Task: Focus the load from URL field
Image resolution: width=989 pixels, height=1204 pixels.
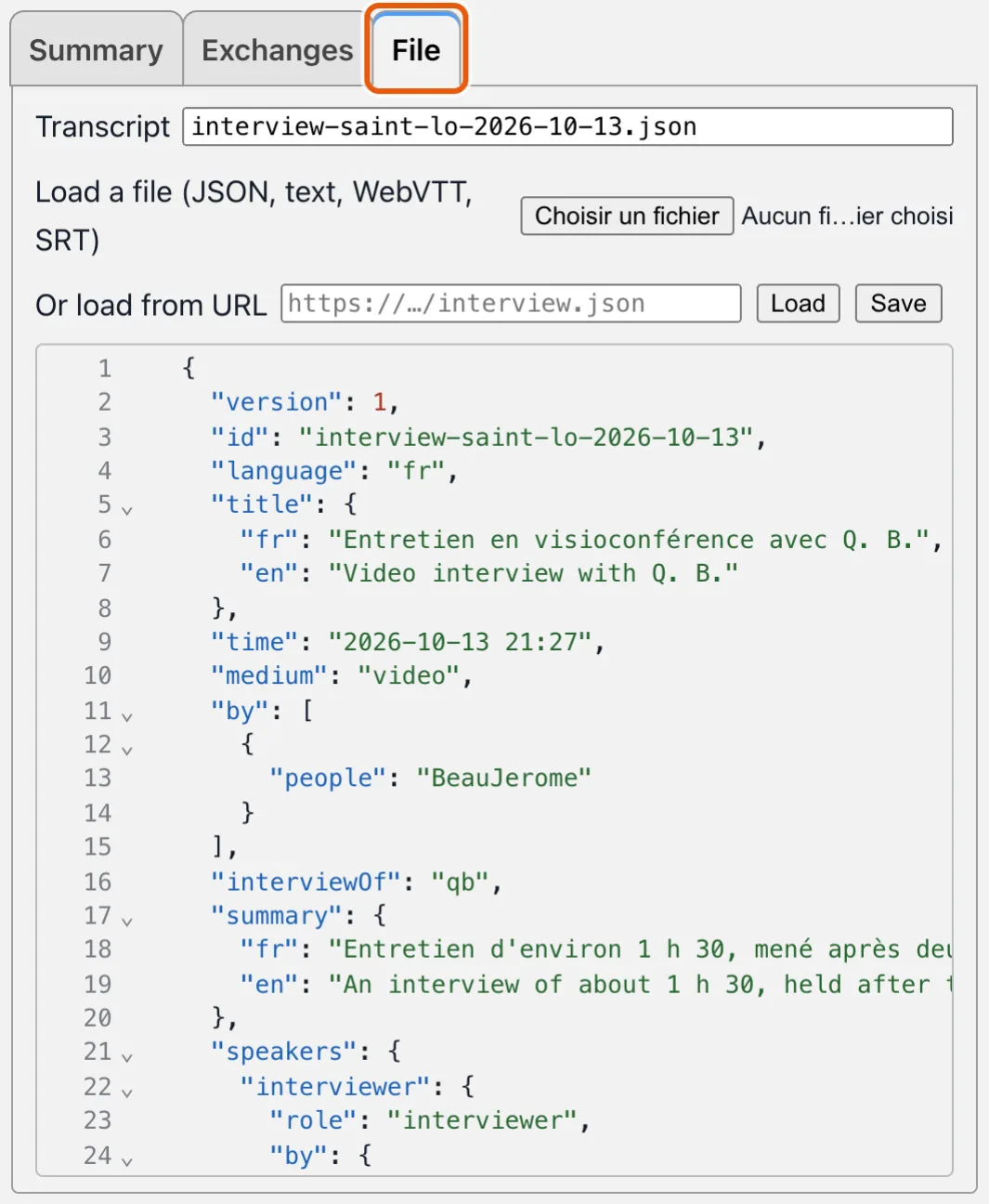Action: (x=511, y=304)
